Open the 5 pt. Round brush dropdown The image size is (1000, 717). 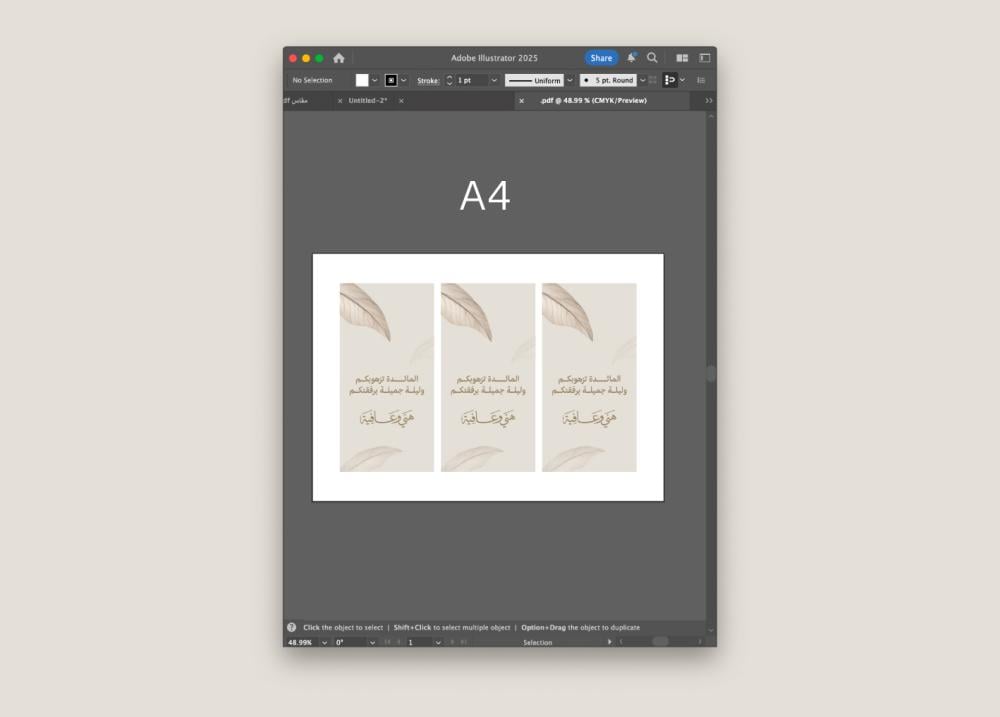coord(642,80)
